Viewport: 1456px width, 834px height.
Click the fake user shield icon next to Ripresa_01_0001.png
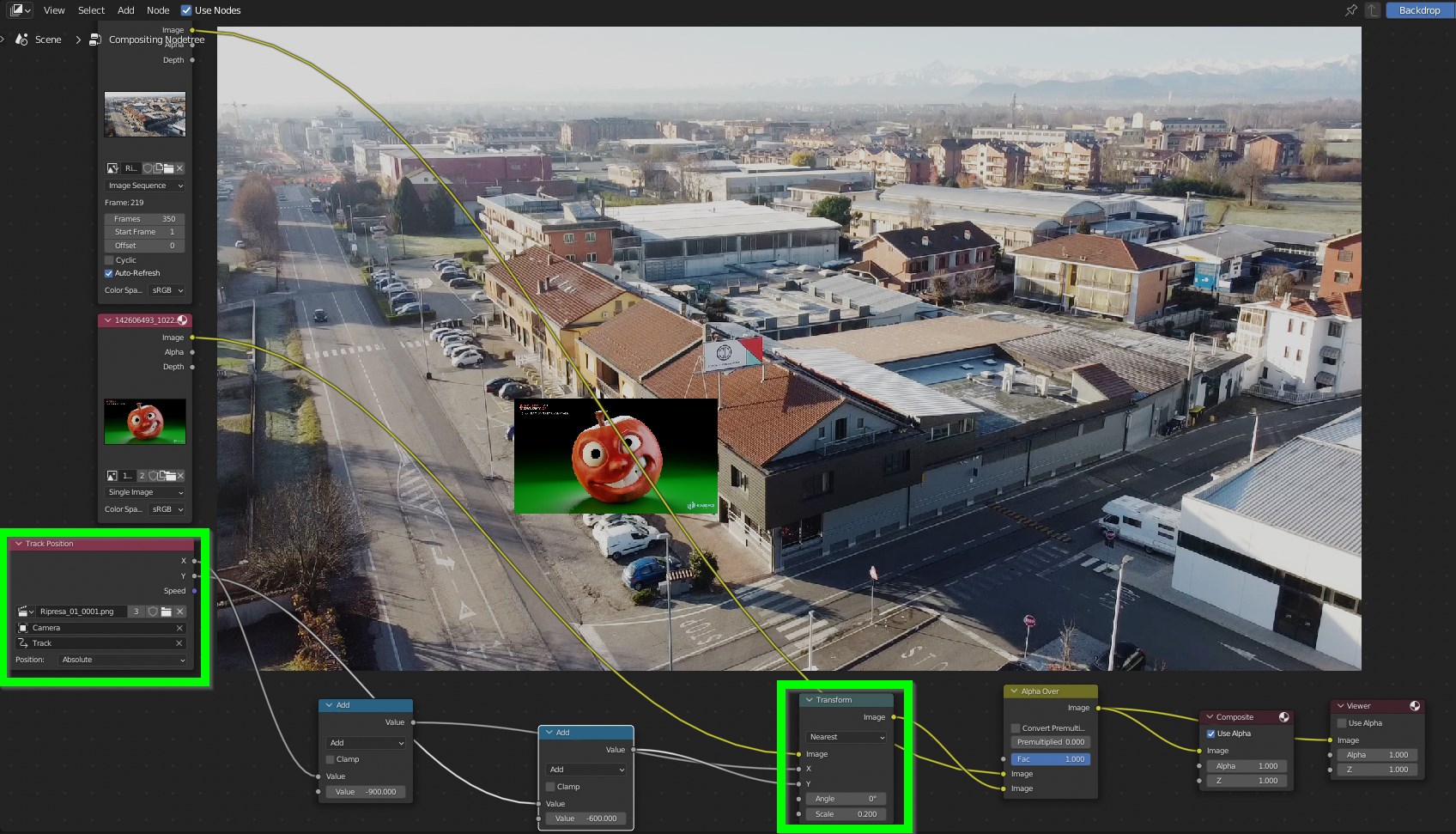[x=153, y=612]
